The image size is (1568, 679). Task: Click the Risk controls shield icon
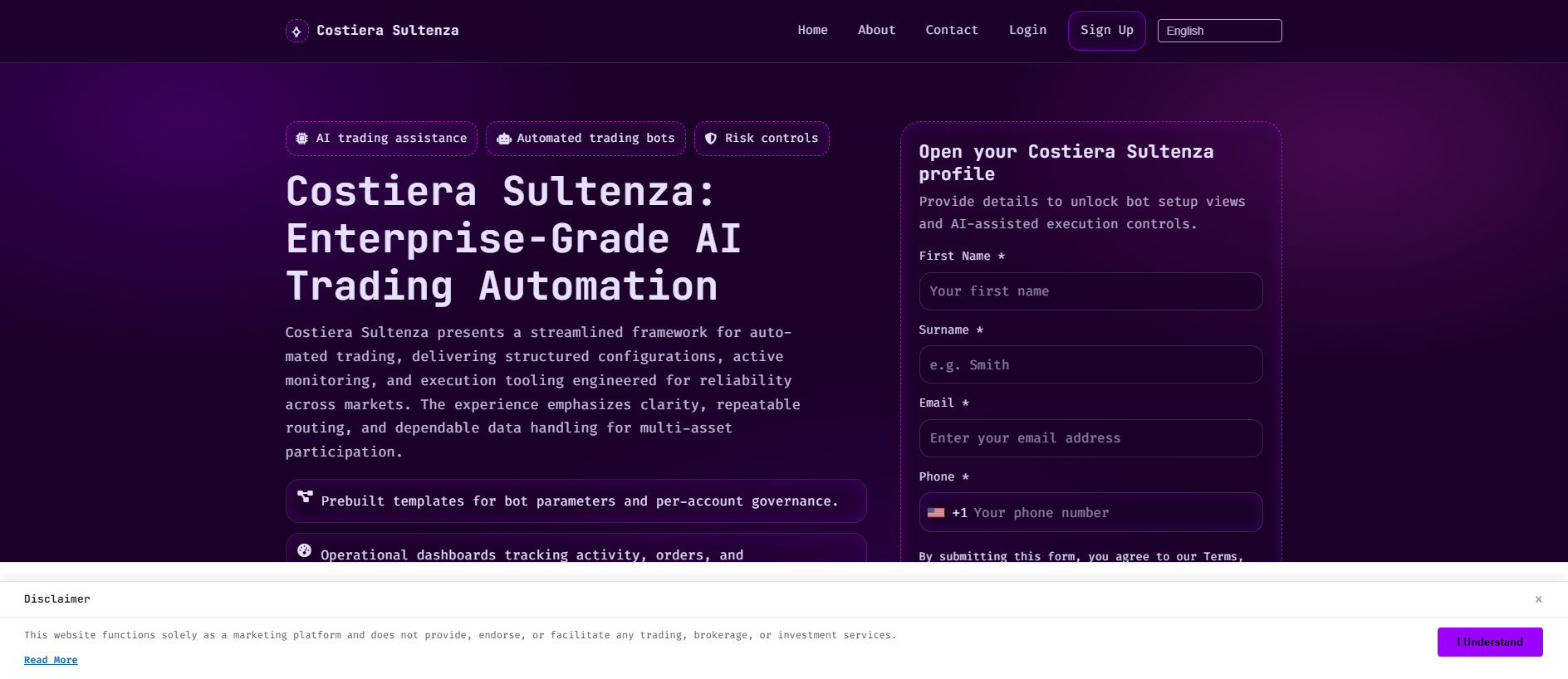711,139
